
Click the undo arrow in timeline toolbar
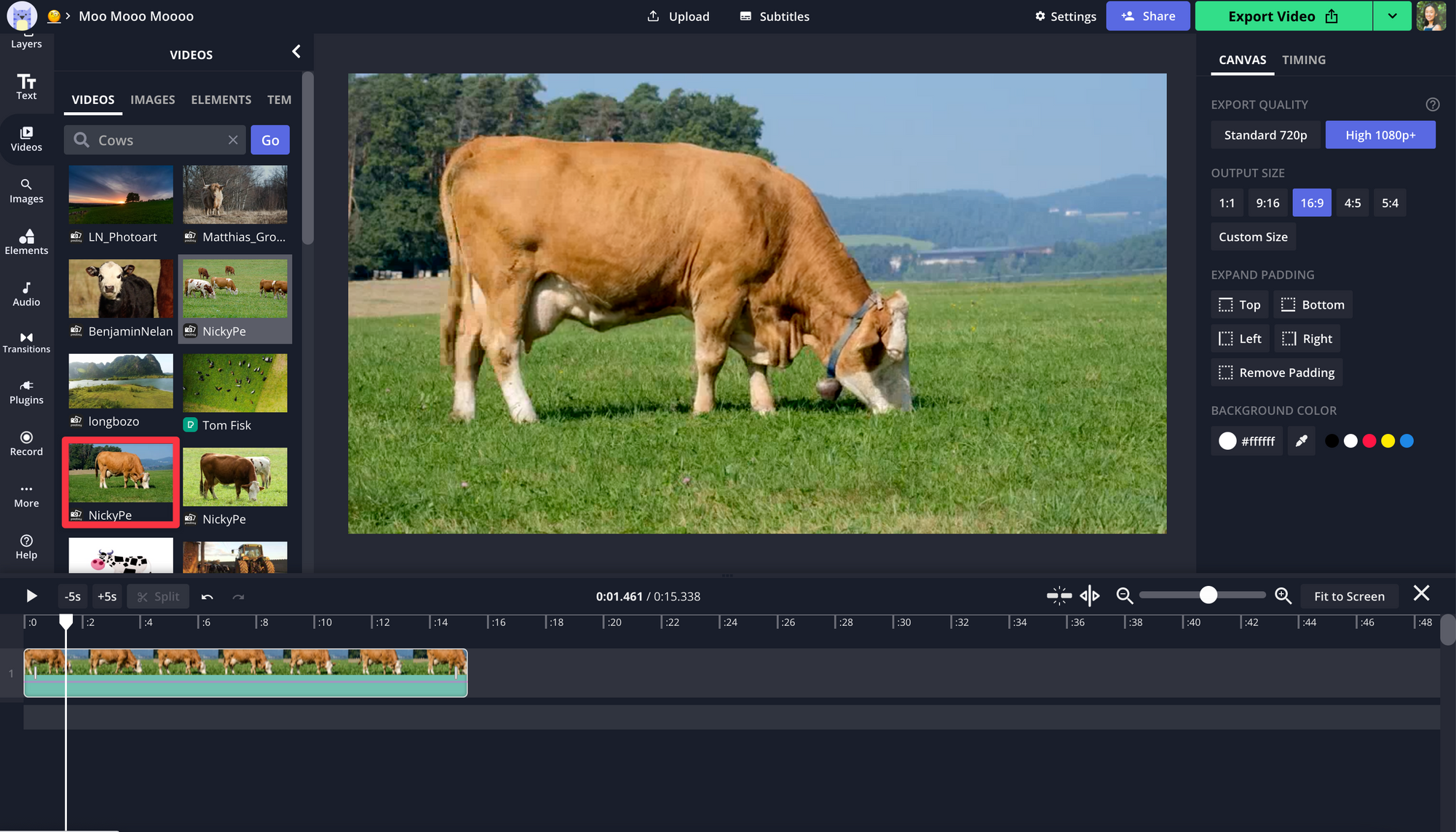pos(207,597)
